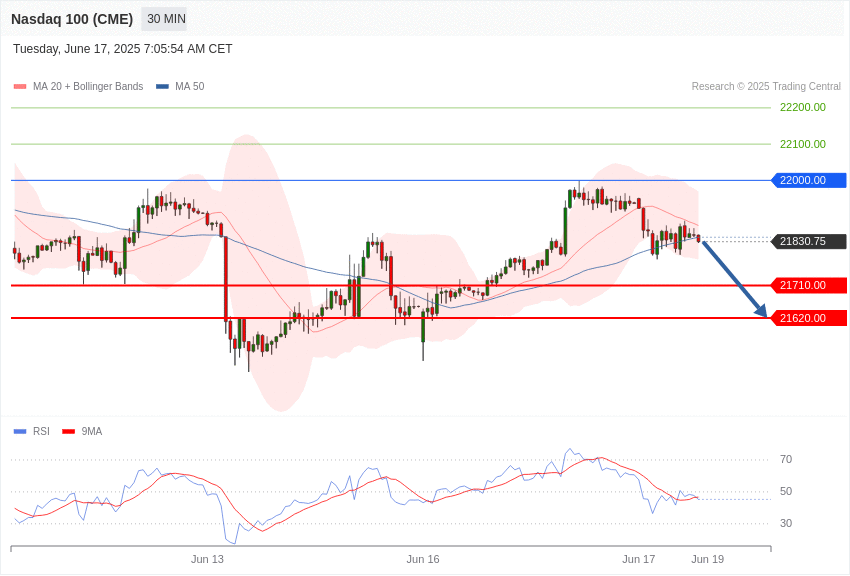Click the MA 20 + Bollinger Bands legend label
The width and height of the screenshot is (850, 576).
tap(88, 86)
